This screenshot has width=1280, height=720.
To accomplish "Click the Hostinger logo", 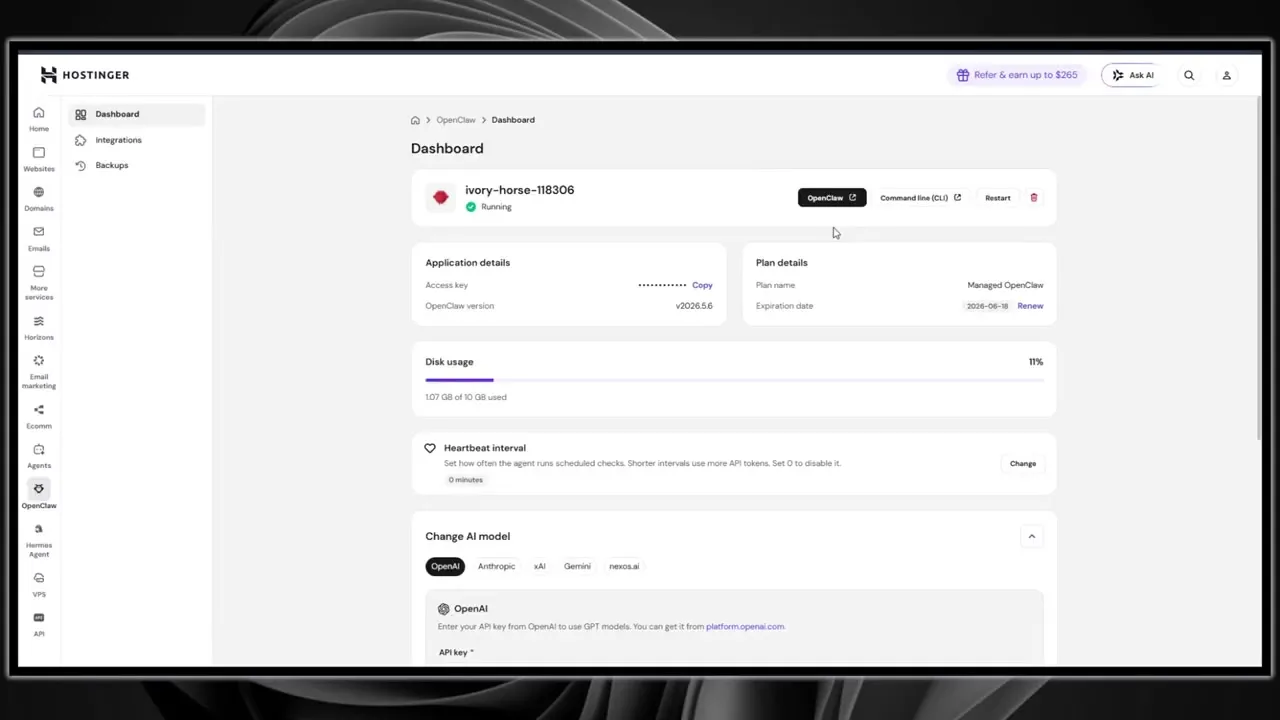I will click(85, 75).
